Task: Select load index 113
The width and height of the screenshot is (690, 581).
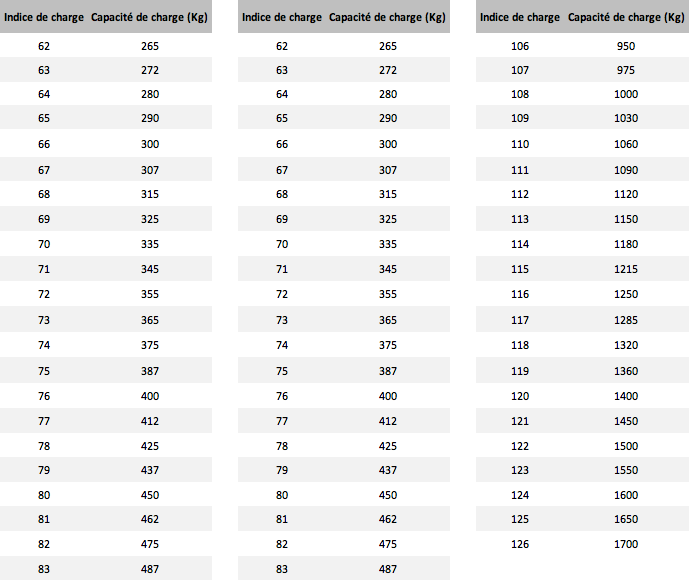Action: [x=519, y=219]
